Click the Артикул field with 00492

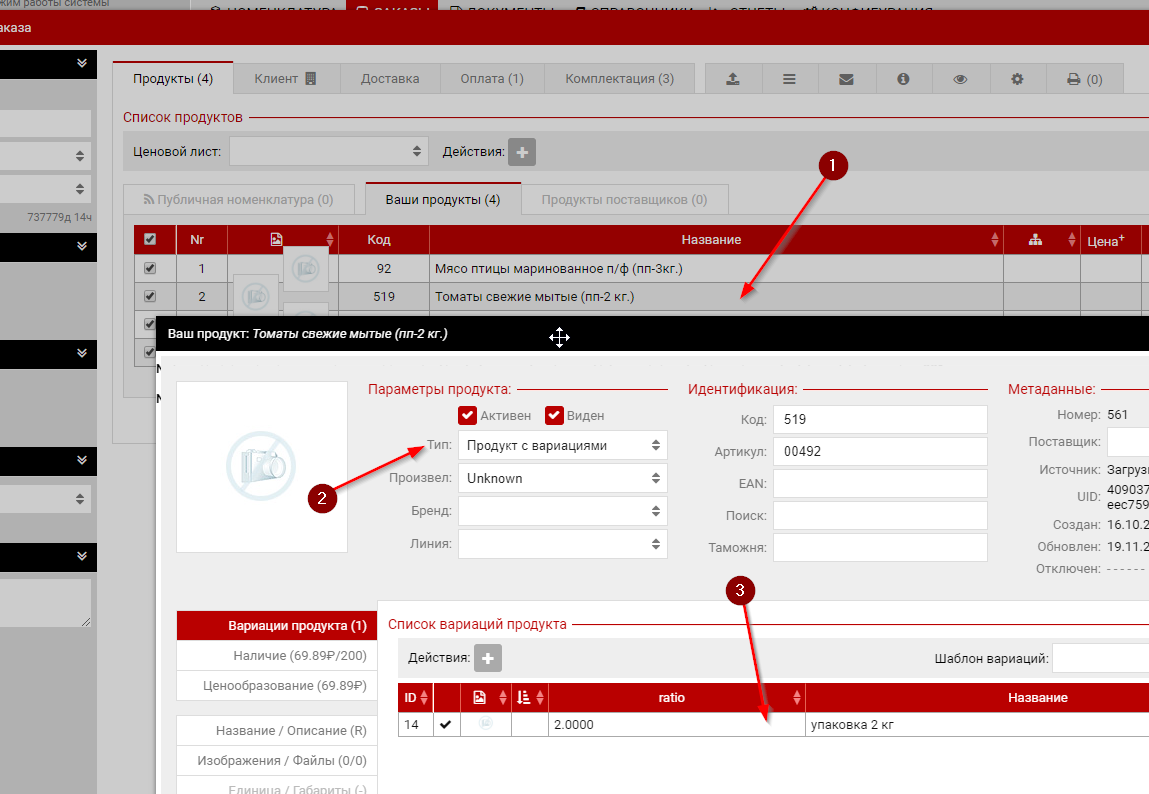[x=880, y=451]
